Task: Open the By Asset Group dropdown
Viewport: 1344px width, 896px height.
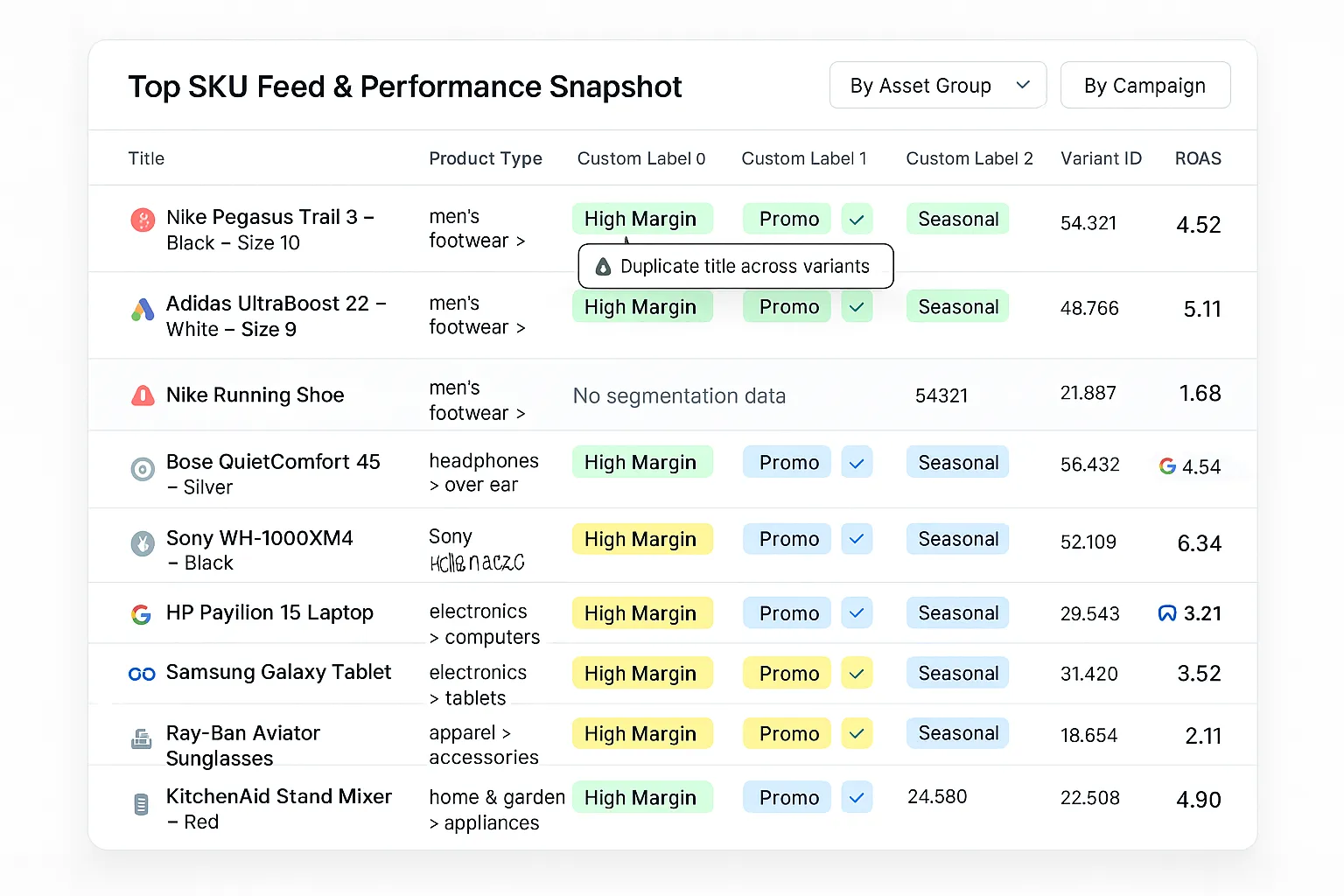Action: point(937,85)
